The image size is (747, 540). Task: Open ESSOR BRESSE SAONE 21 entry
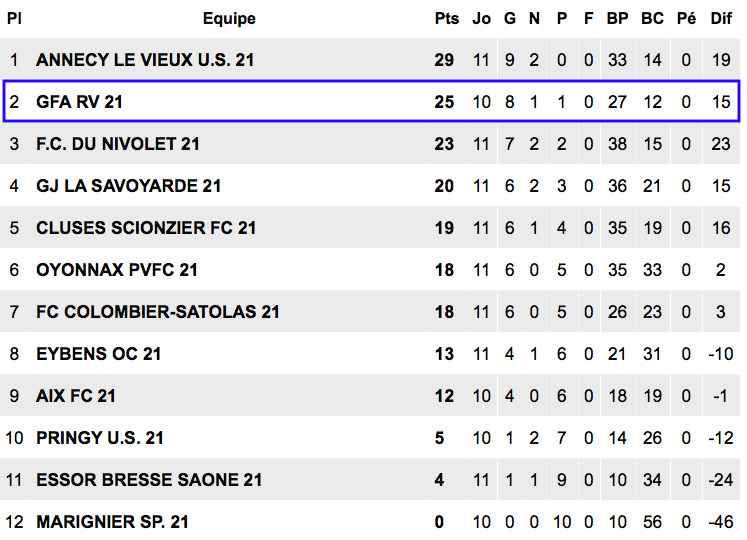149,479
